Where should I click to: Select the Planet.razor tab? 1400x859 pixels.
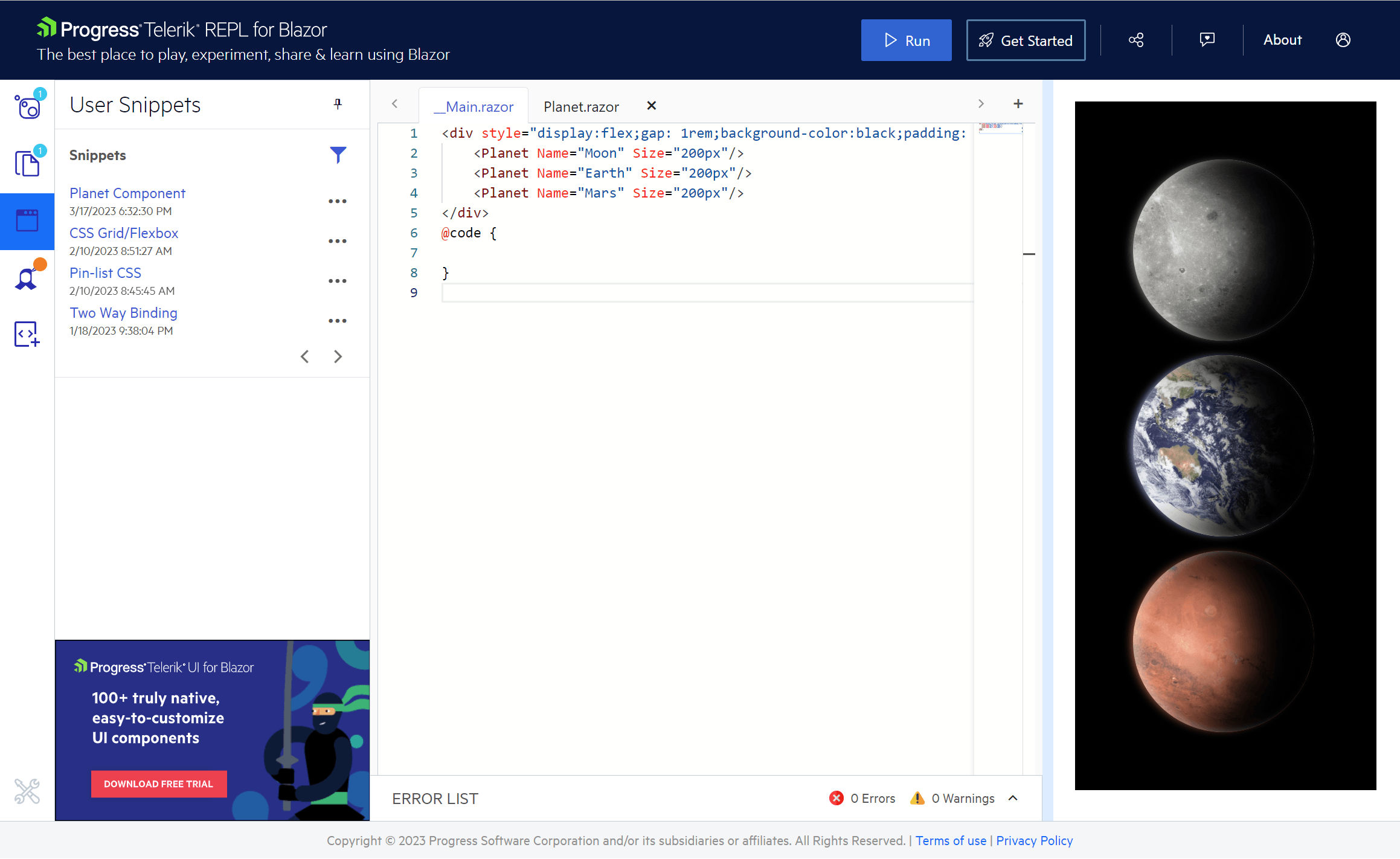click(x=581, y=106)
